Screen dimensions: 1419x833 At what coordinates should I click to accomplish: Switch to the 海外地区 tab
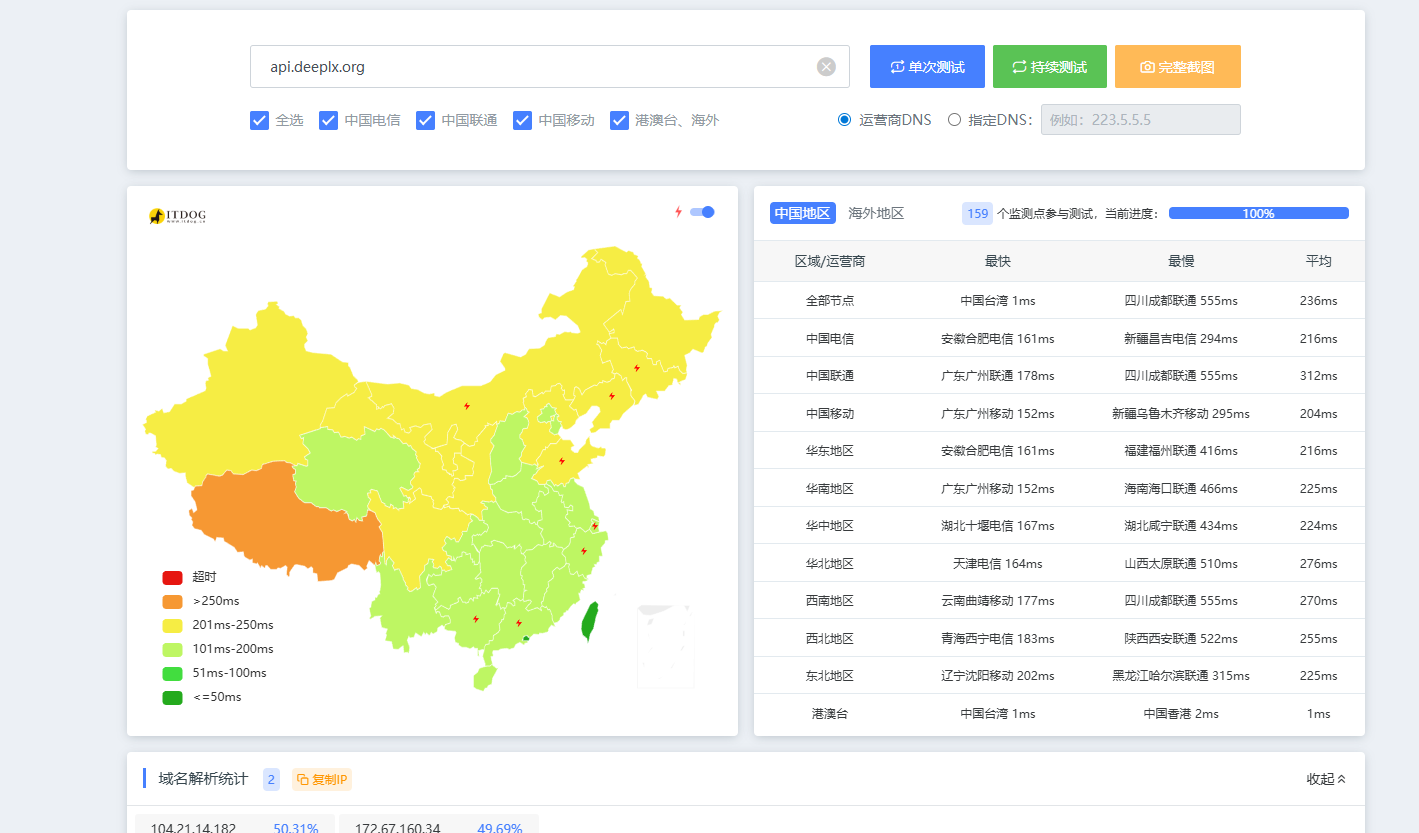(876, 213)
